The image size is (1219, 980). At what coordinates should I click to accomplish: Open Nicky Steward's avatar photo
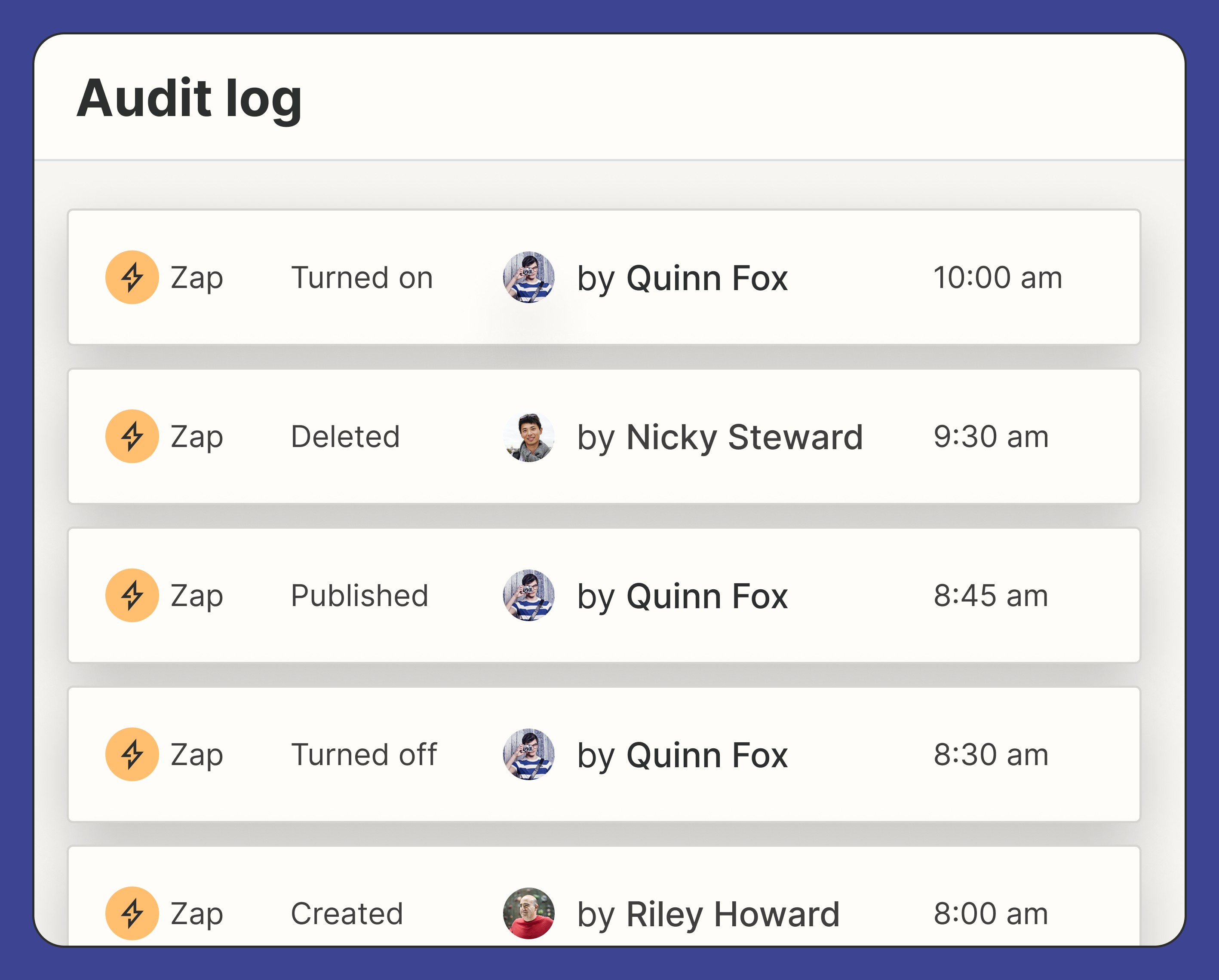tap(528, 436)
